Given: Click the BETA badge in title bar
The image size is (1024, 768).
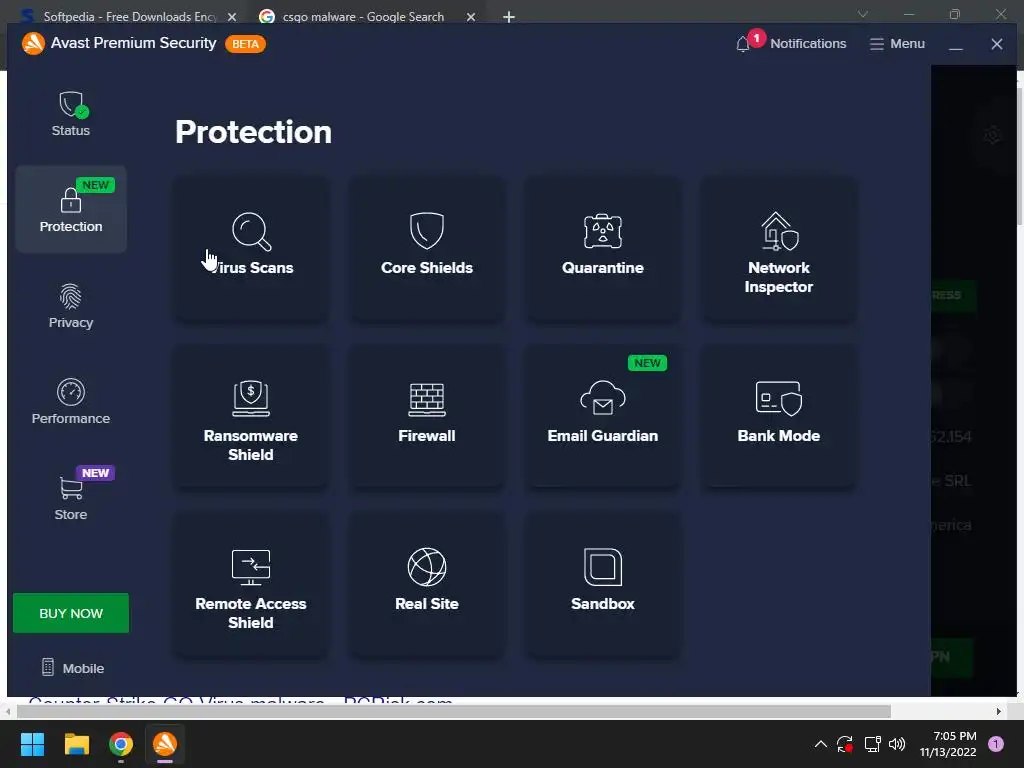Looking at the screenshot, I should point(246,44).
